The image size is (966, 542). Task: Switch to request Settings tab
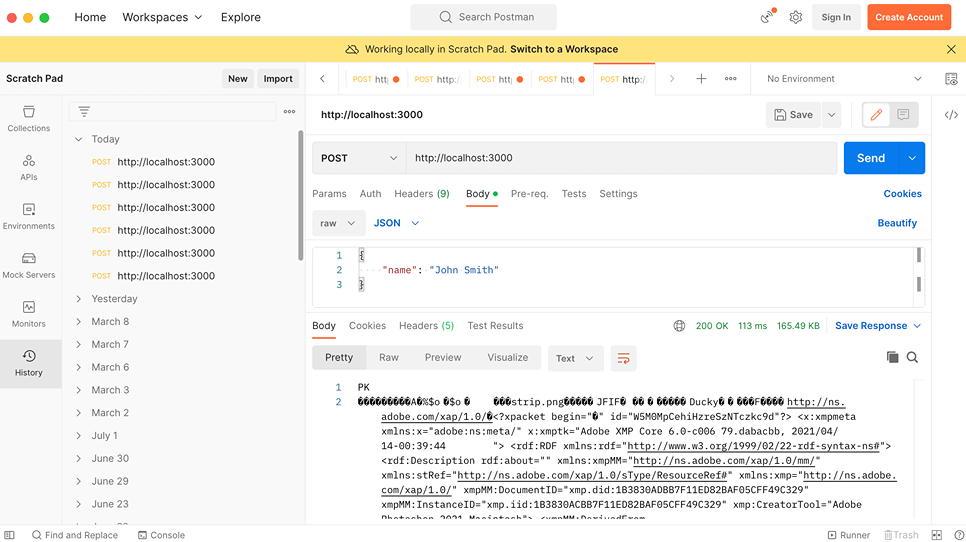618,193
